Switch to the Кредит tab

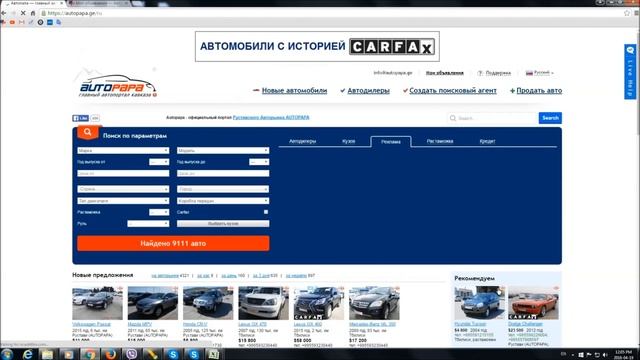[487, 141]
